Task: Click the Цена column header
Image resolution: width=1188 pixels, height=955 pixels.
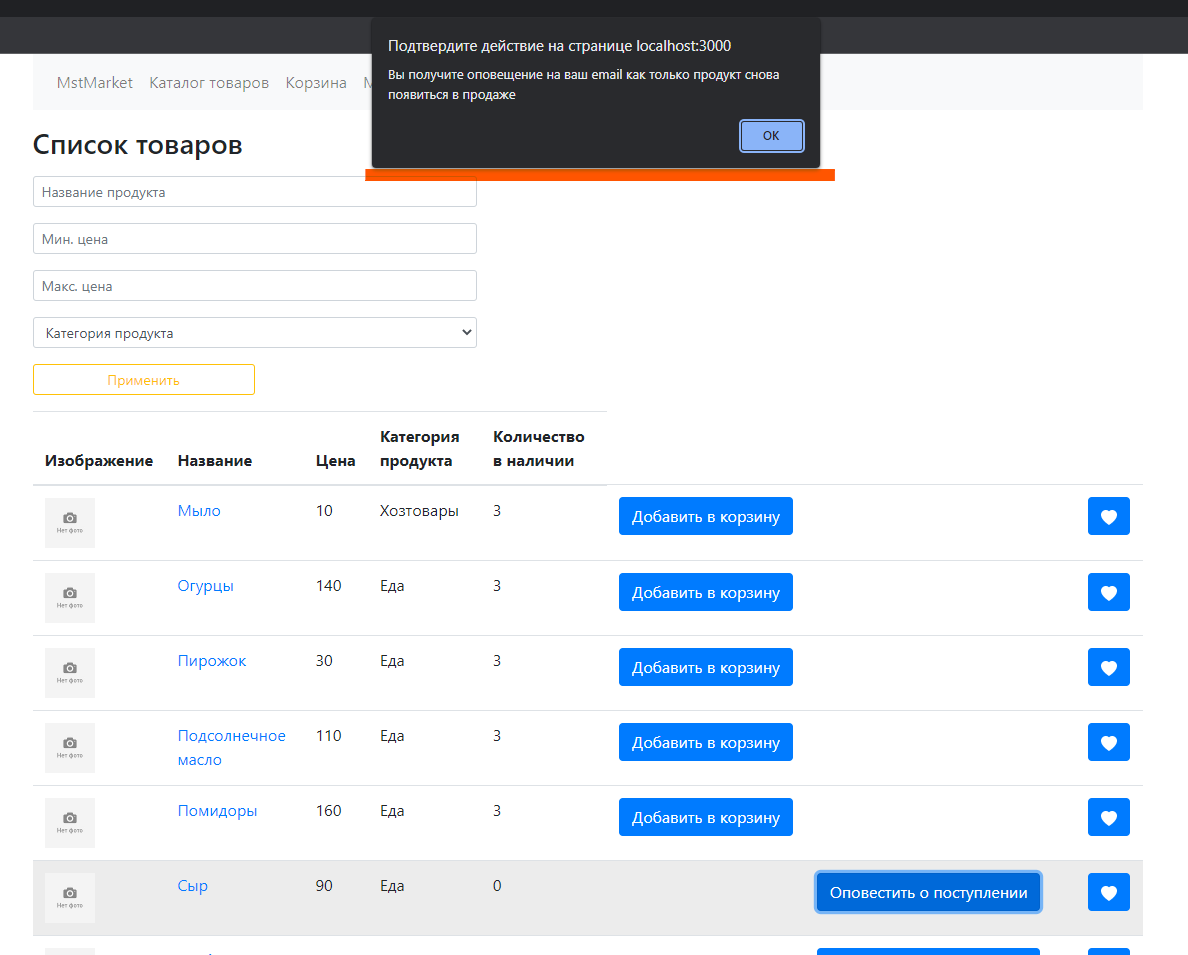Action: click(336, 461)
